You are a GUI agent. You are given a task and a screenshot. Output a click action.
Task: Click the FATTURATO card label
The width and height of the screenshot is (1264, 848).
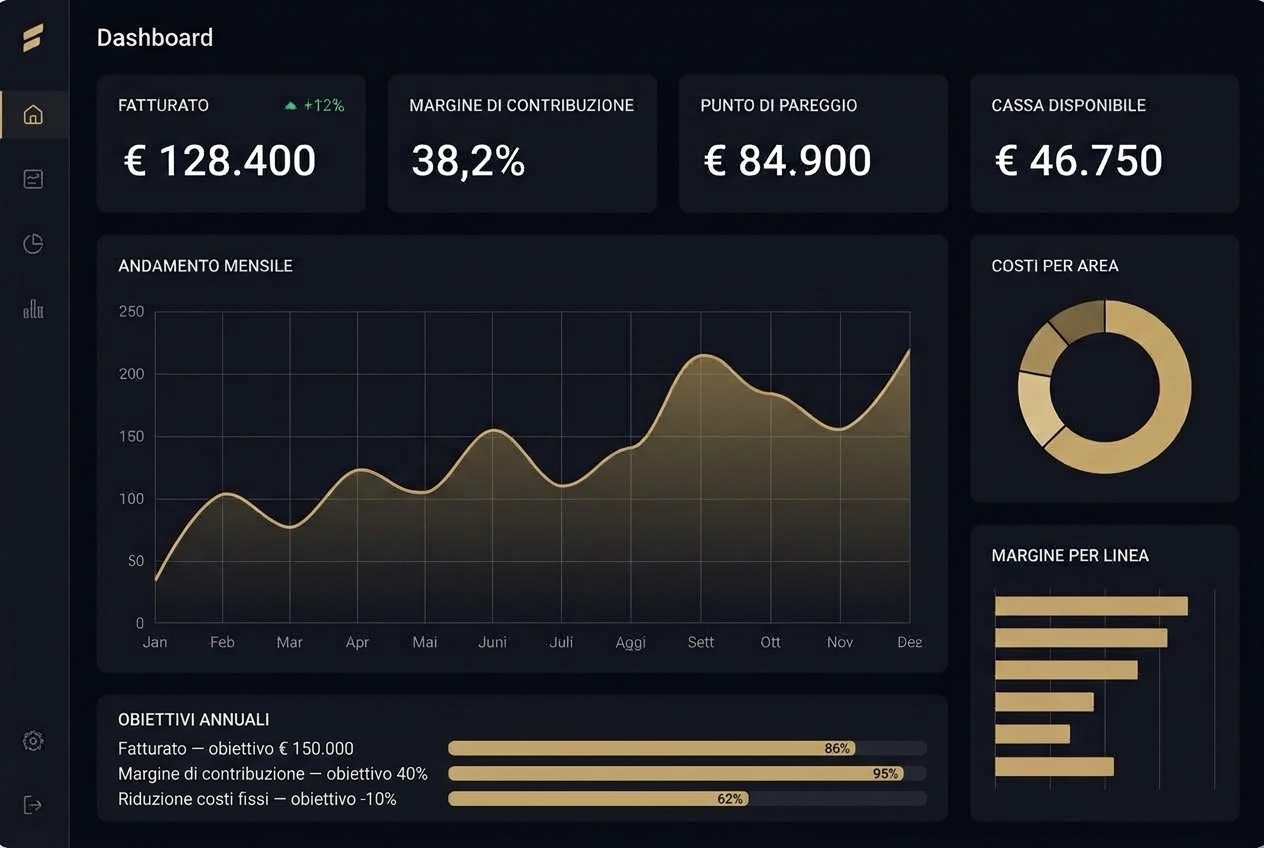163,105
